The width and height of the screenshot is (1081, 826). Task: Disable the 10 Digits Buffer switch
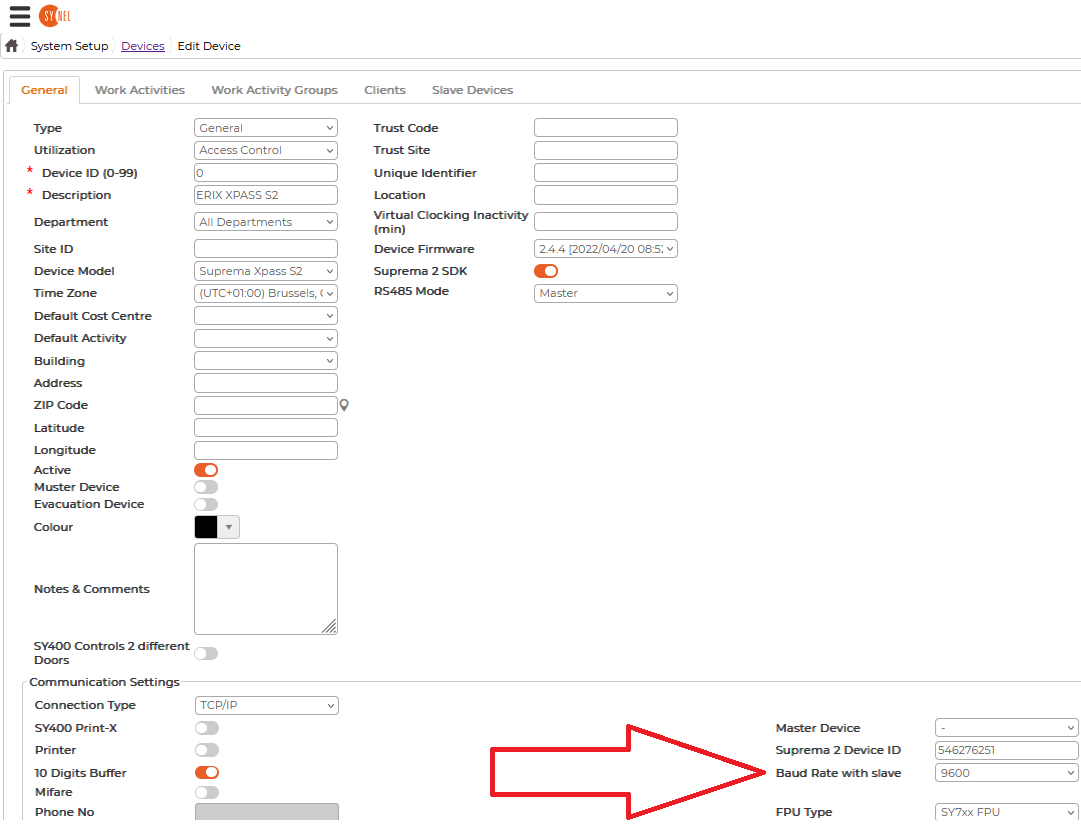[x=207, y=773]
